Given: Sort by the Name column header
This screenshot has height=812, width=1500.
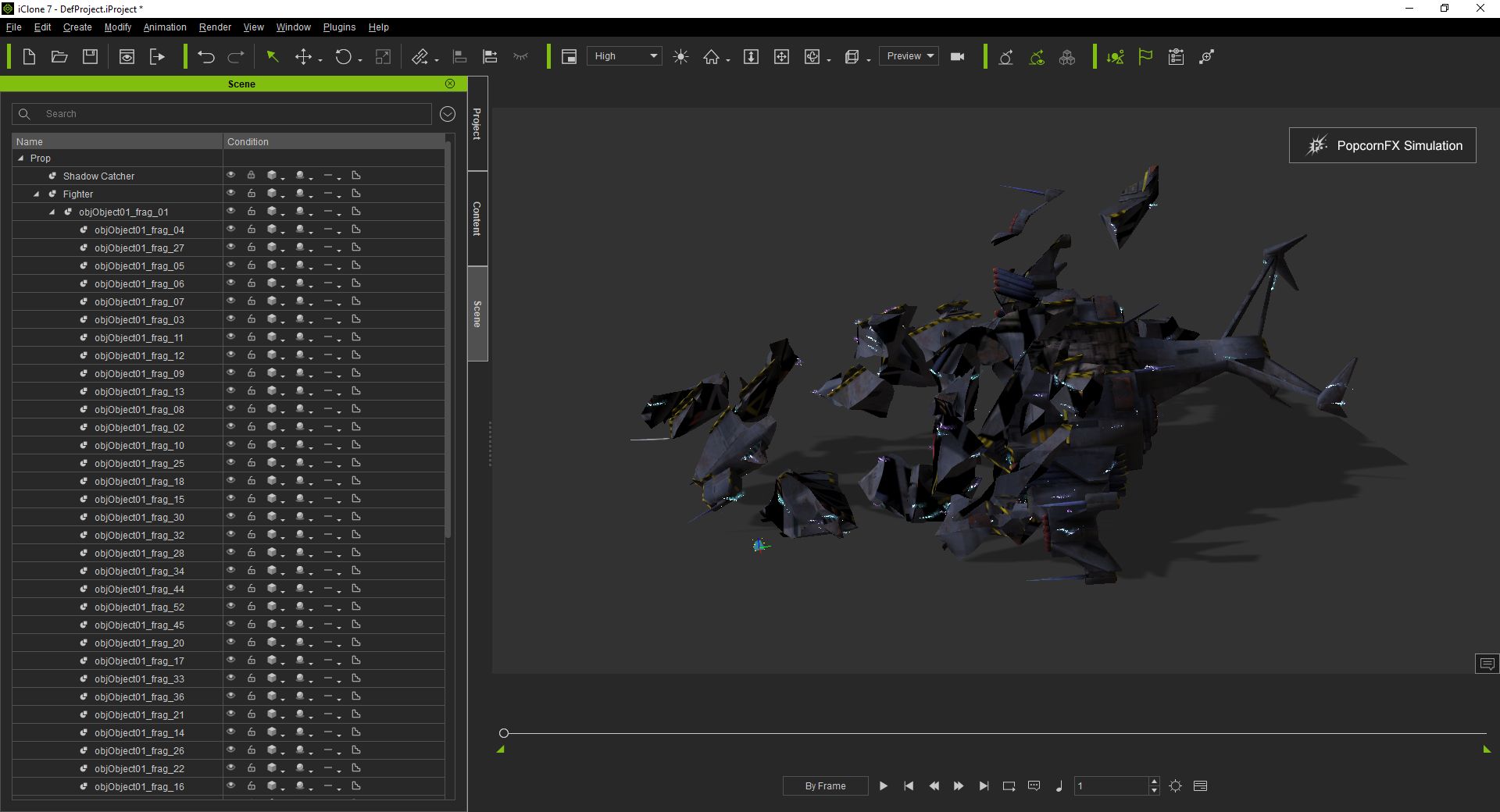Looking at the screenshot, I should point(117,141).
